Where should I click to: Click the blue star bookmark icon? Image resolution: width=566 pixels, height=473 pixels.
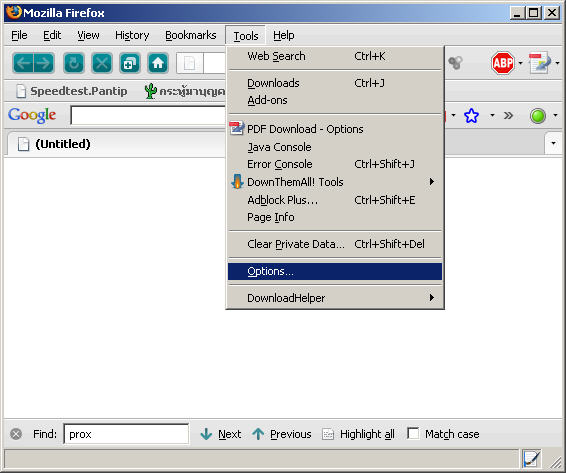pos(471,116)
